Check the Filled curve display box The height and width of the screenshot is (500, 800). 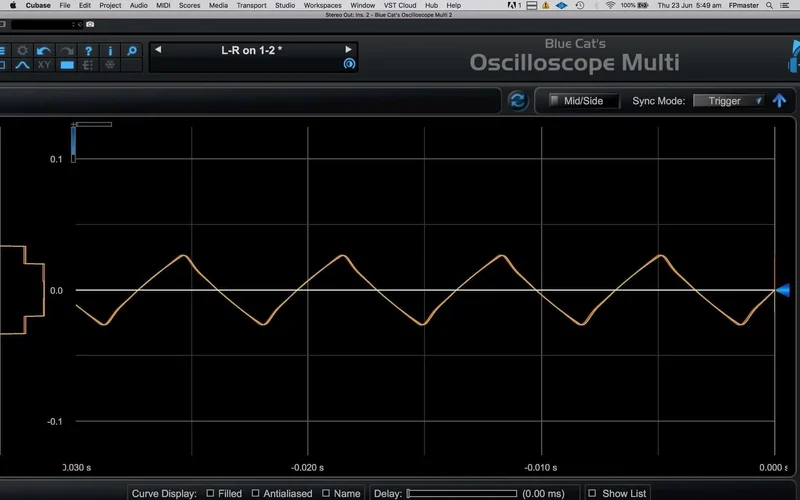click(210, 493)
